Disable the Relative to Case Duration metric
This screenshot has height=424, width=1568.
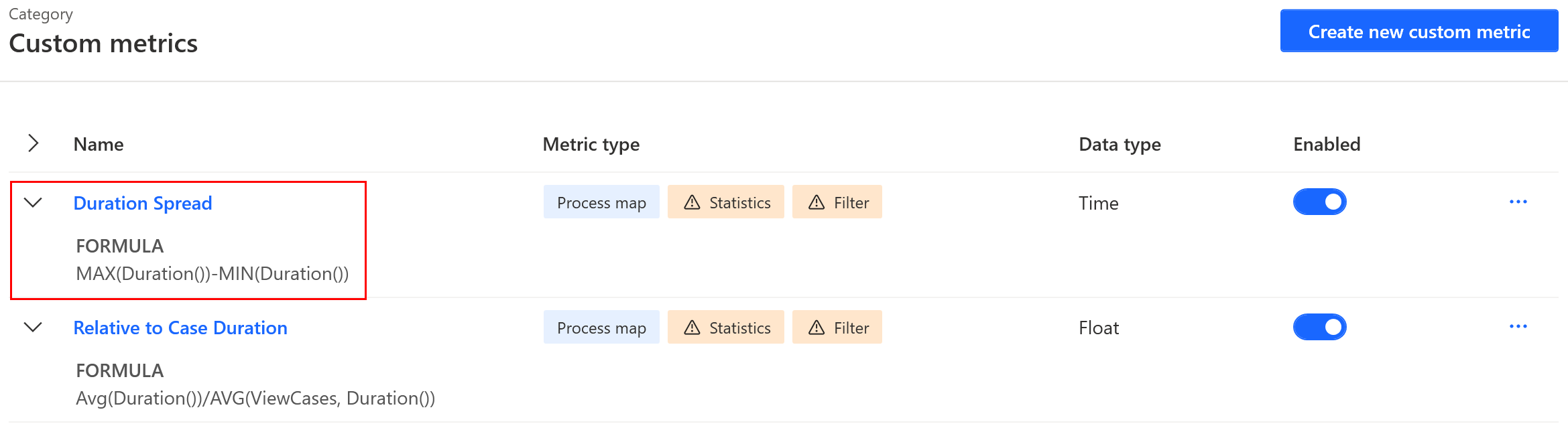(x=1319, y=326)
